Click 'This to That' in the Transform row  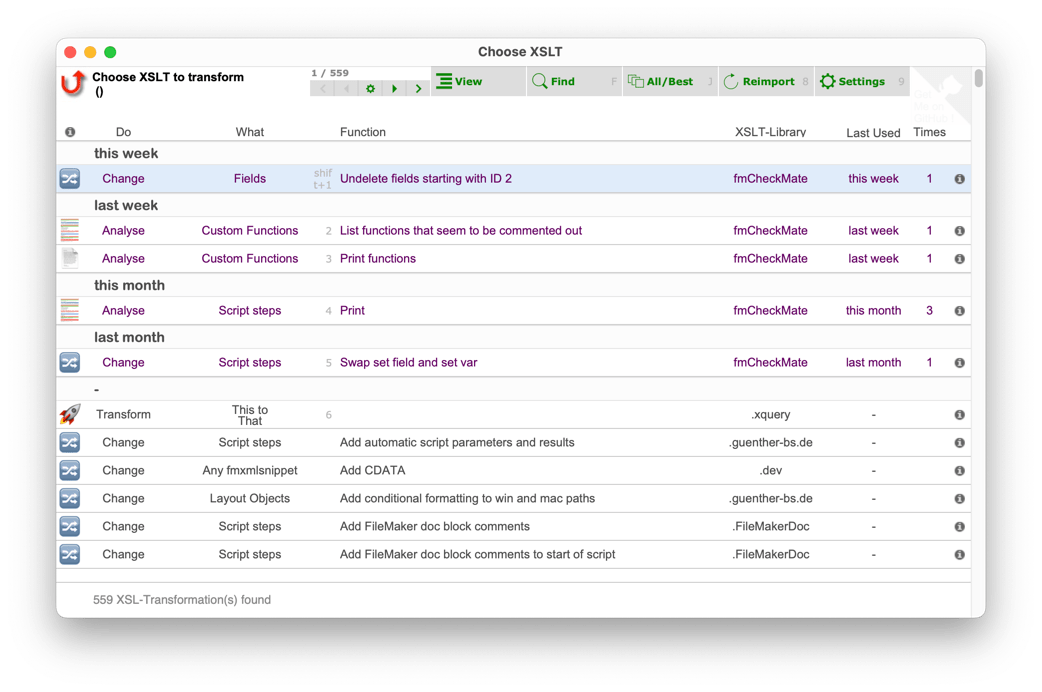pyautogui.click(x=250, y=415)
